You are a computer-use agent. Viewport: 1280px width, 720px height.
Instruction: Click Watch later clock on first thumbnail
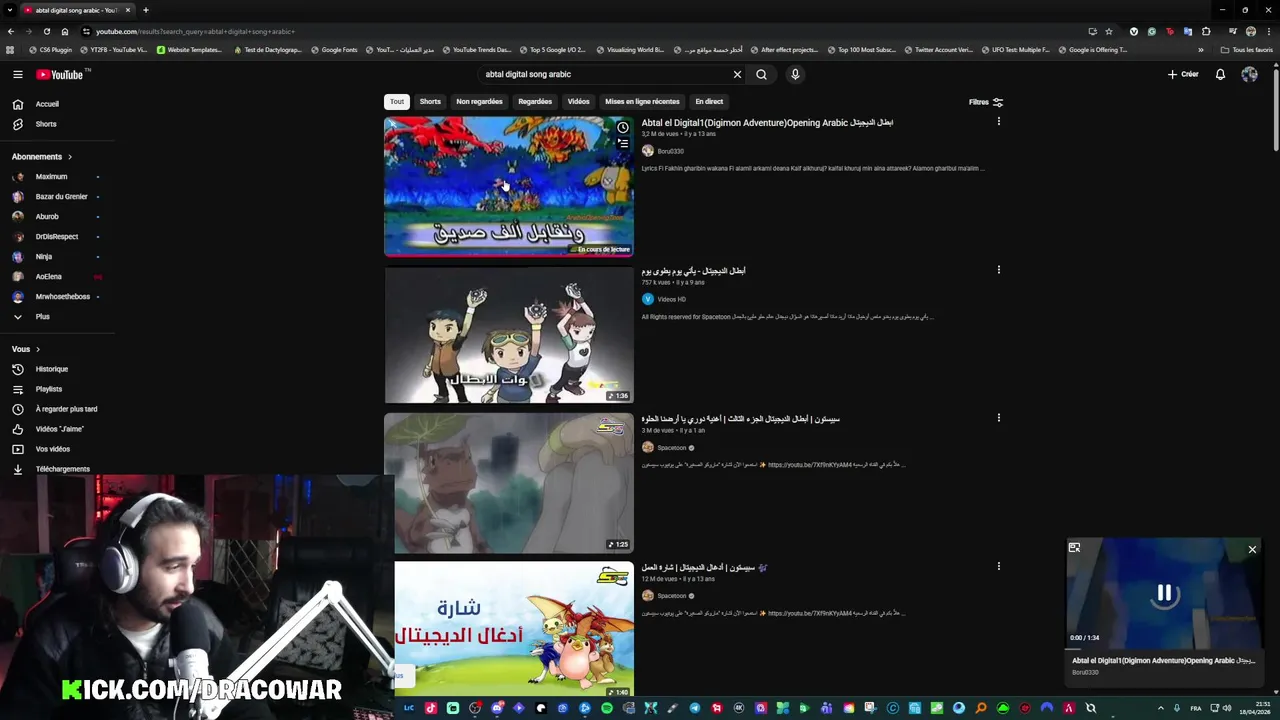(622, 128)
